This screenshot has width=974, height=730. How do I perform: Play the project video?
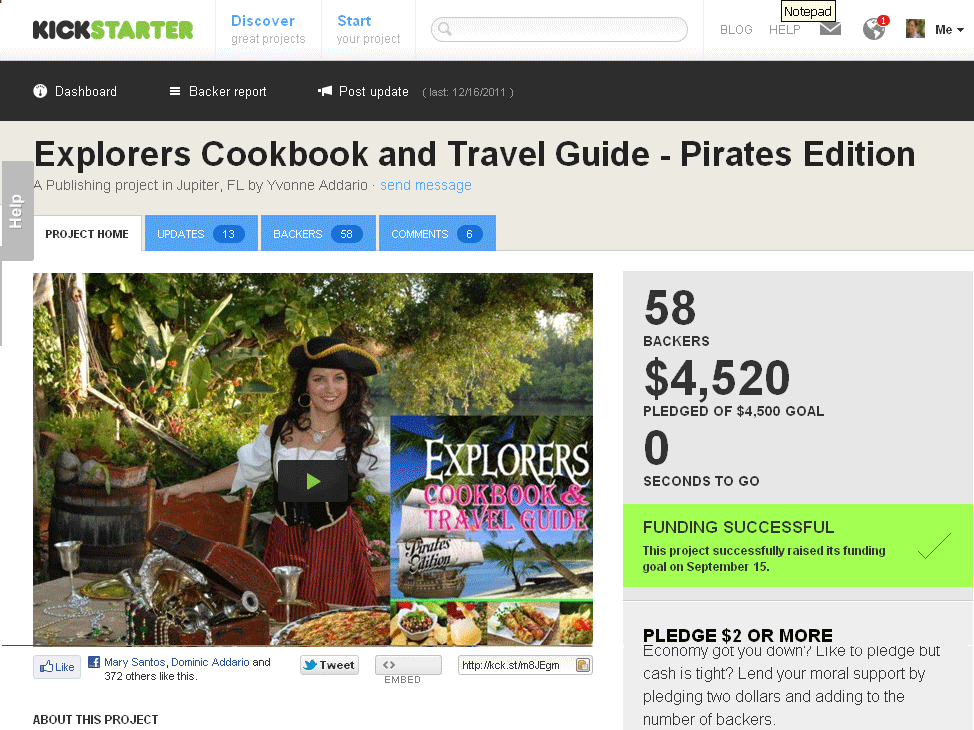[313, 481]
